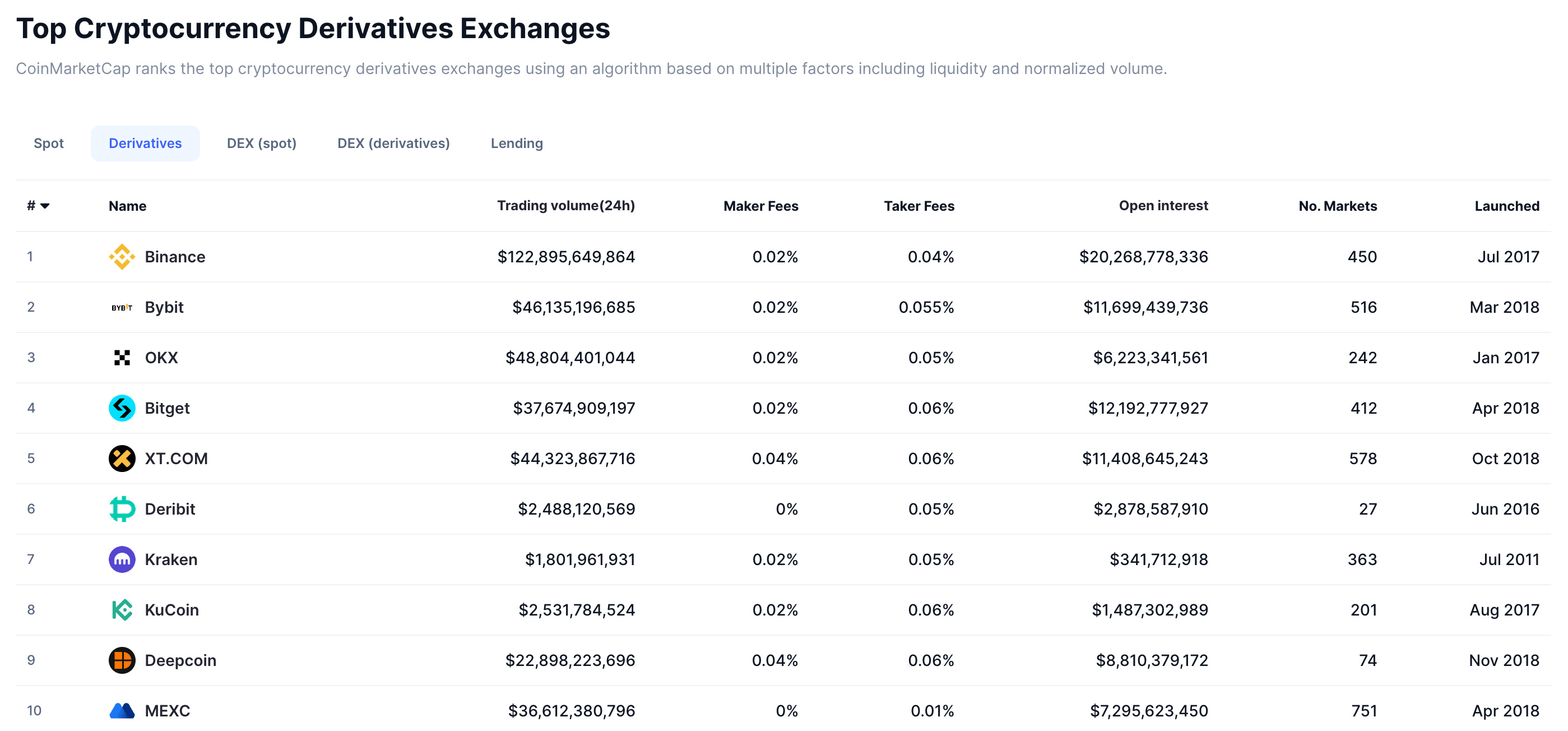Click the MEXC blue logo icon
1568x731 pixels.
[122, 710]
